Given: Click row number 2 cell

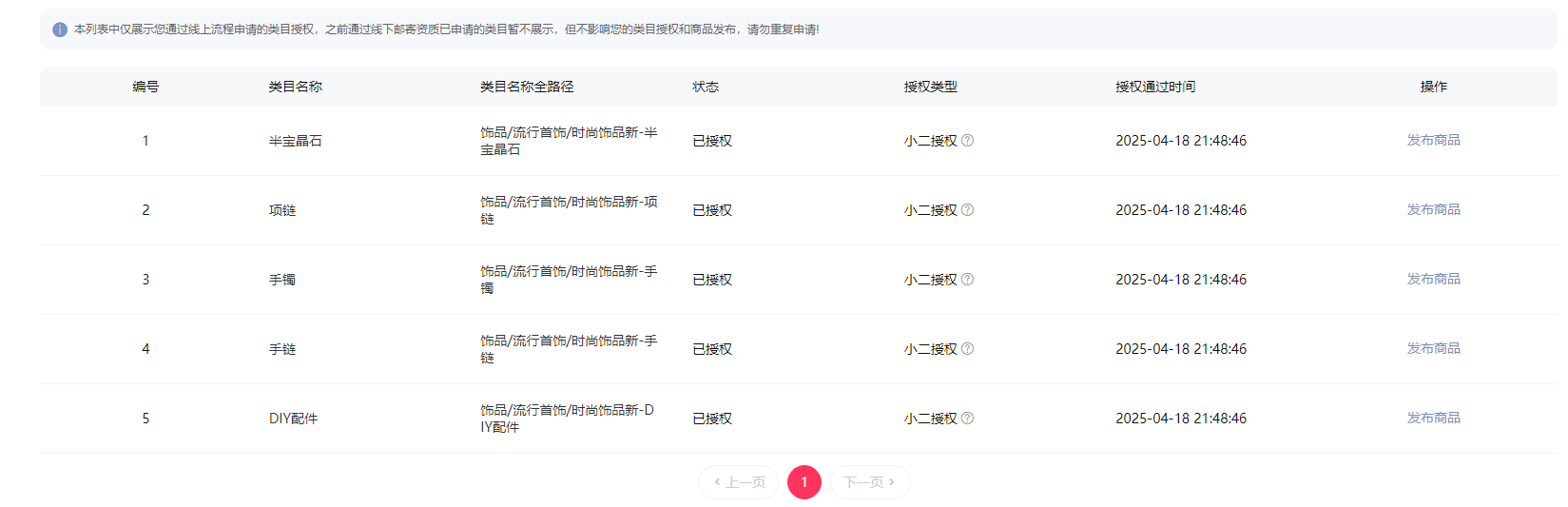Looking at the screenshot, I should [x=145, y=210].
